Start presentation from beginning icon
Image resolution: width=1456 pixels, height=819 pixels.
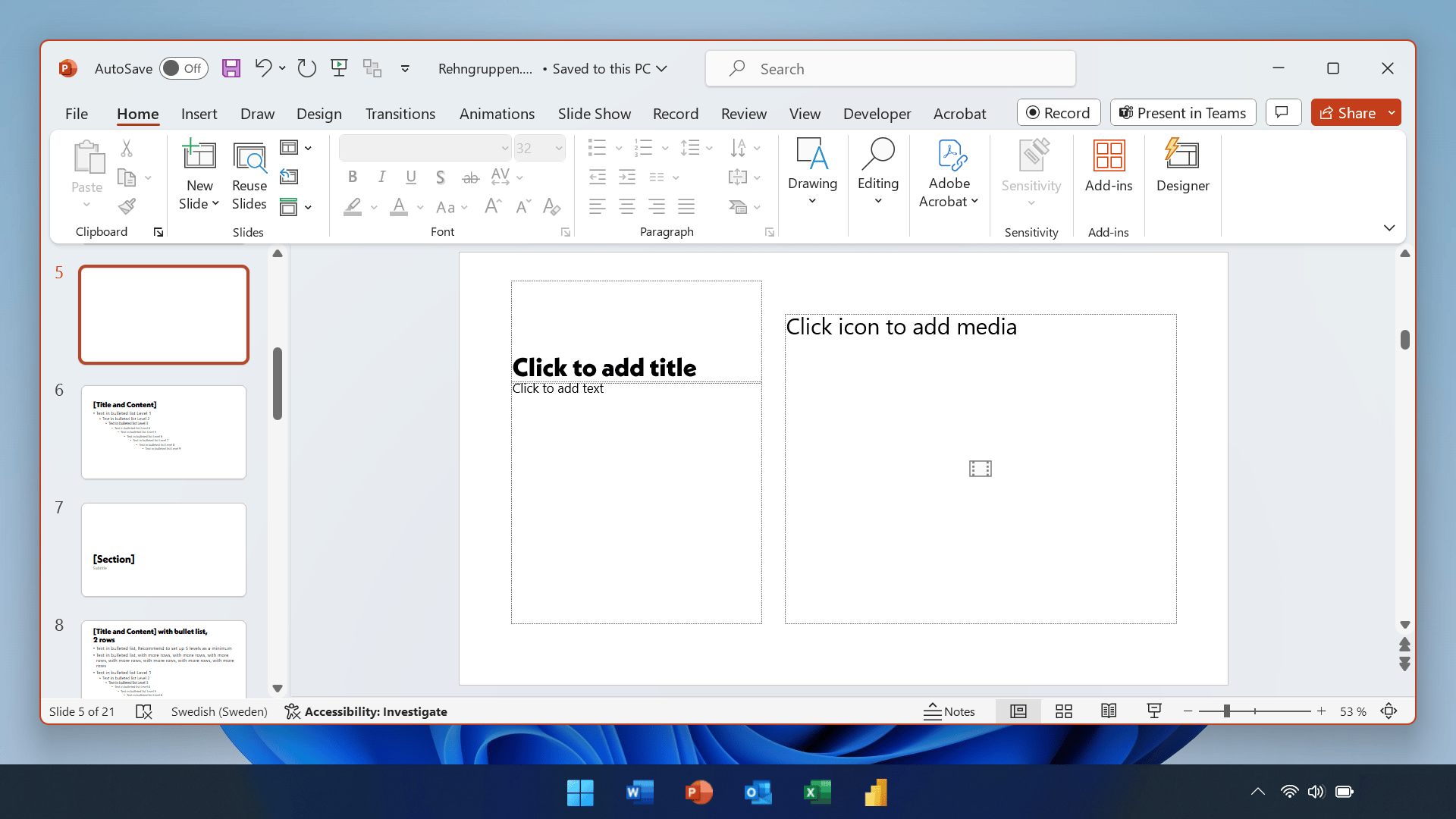coord(339,68)
